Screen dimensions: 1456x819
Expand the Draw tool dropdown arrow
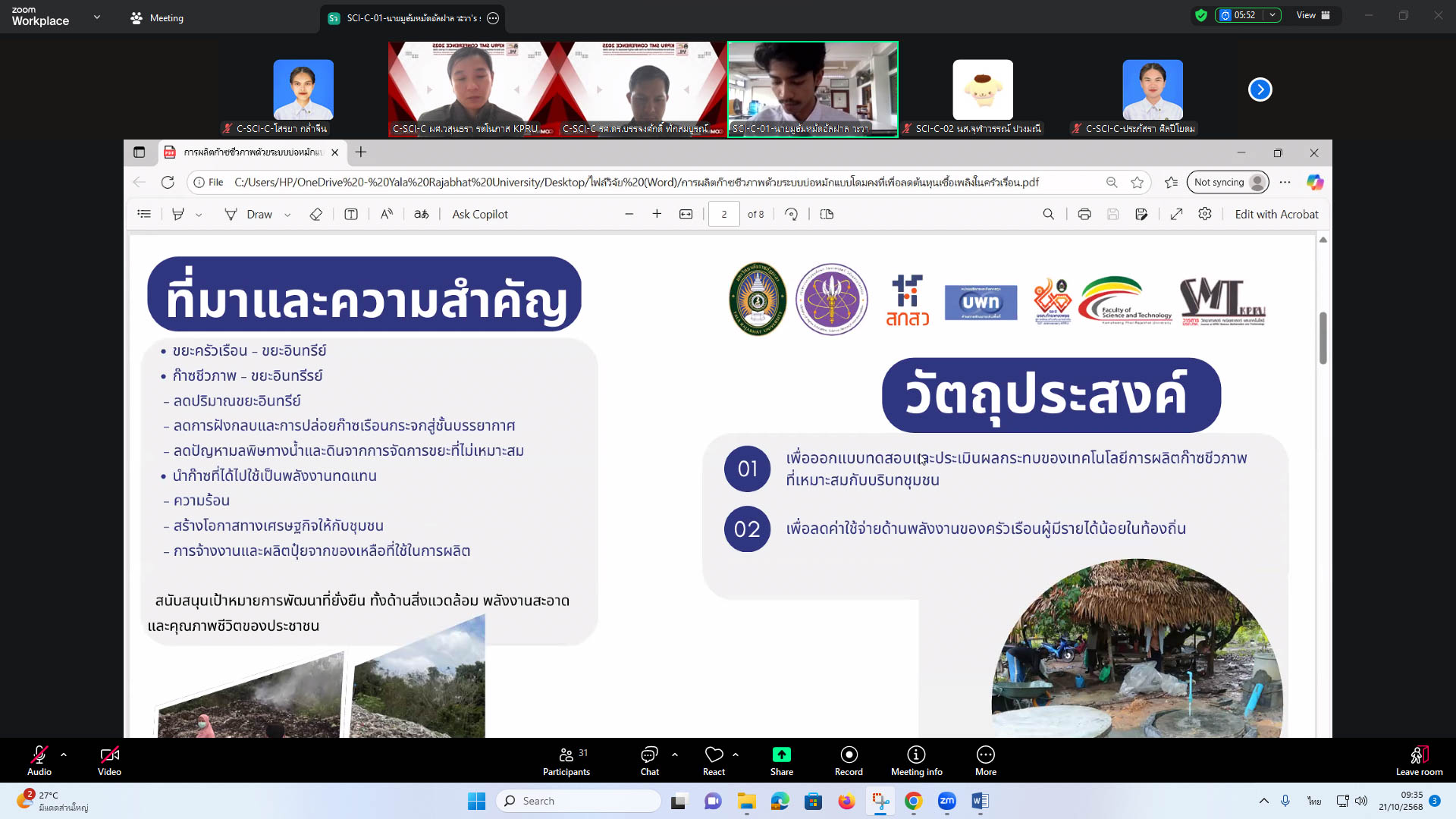[287, 215]
